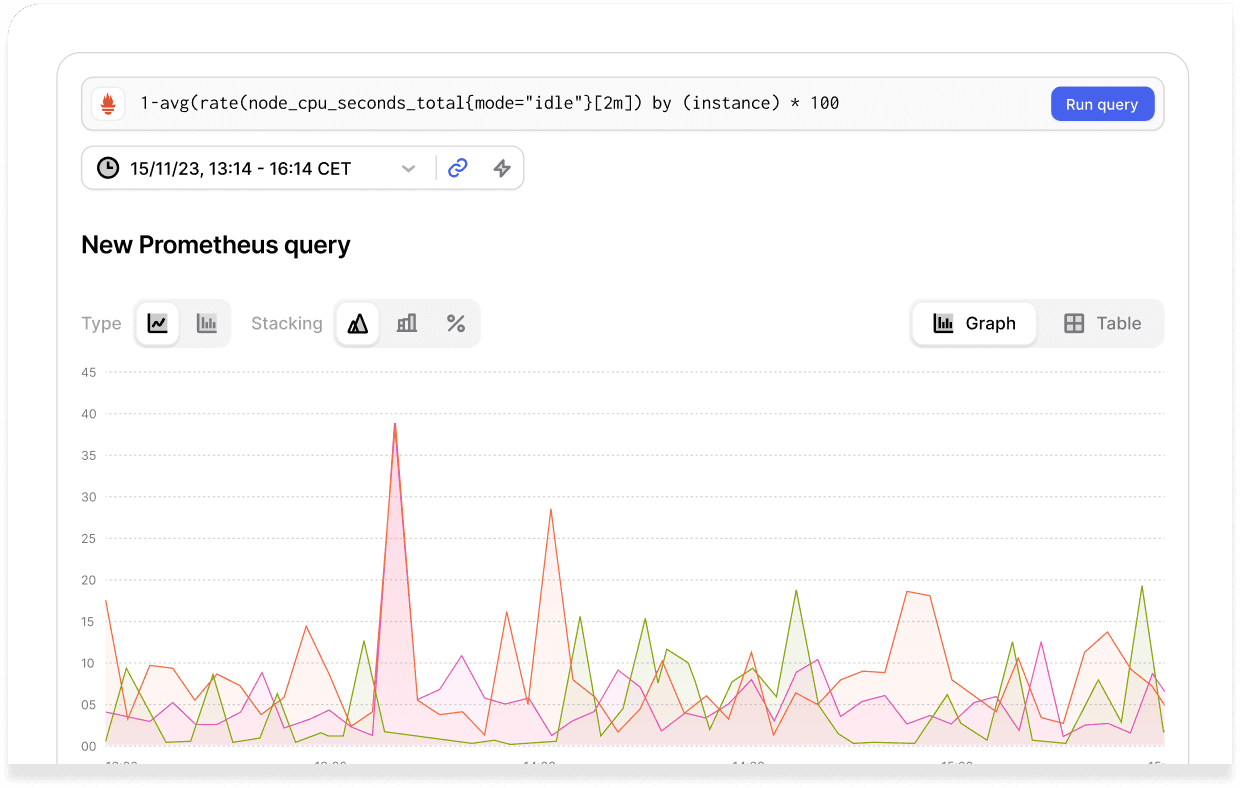Select the Graph tab

973,322
